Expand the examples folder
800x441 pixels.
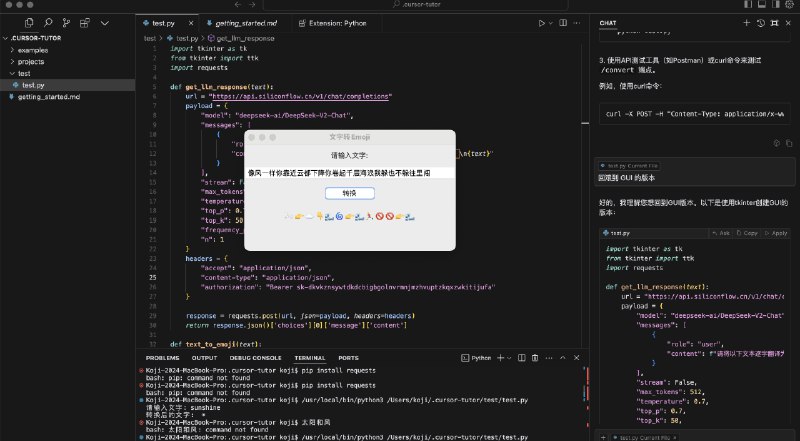(33, 50)
